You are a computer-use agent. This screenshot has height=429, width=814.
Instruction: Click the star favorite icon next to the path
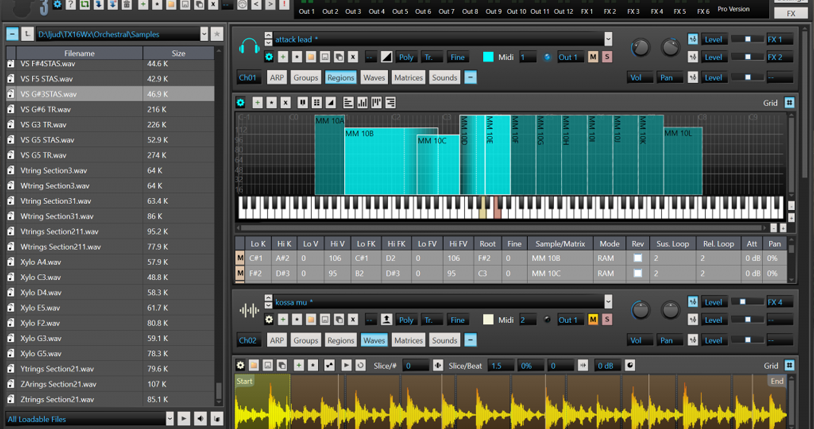(217, 34)
